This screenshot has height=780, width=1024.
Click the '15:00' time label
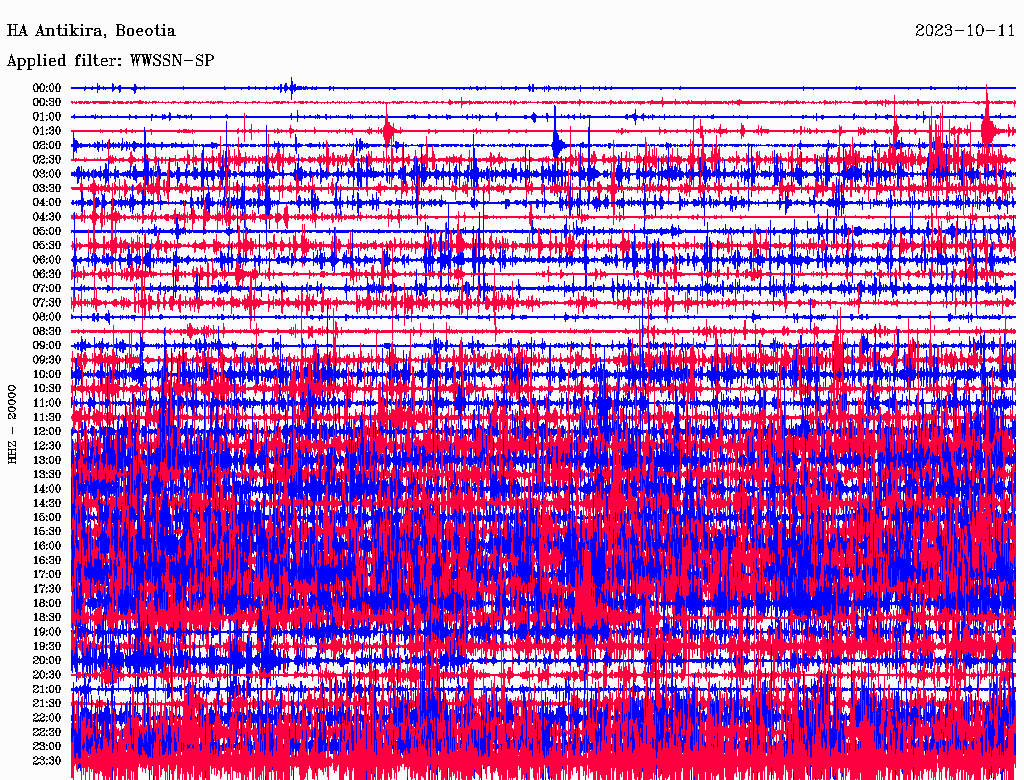coord(47,517)
